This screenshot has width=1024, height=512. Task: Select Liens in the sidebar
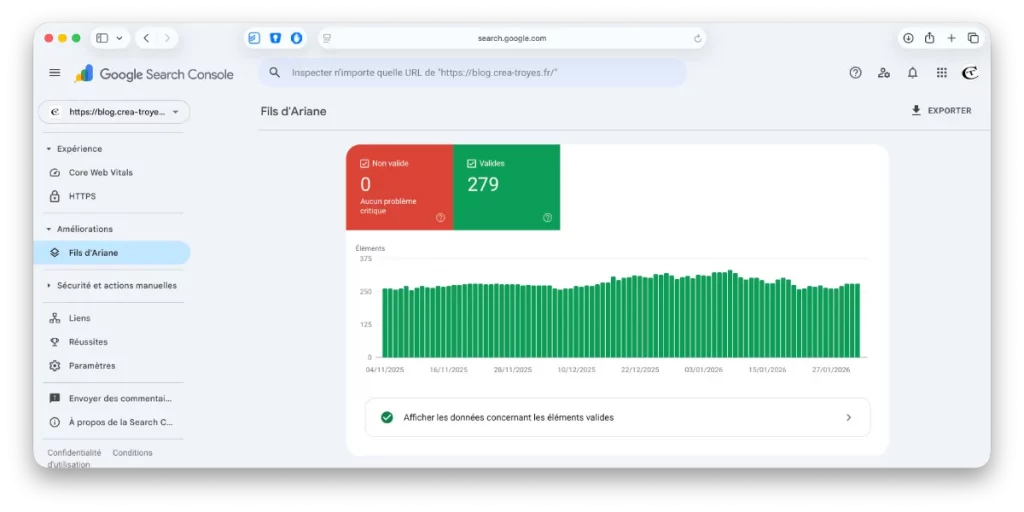click(79, 318)
